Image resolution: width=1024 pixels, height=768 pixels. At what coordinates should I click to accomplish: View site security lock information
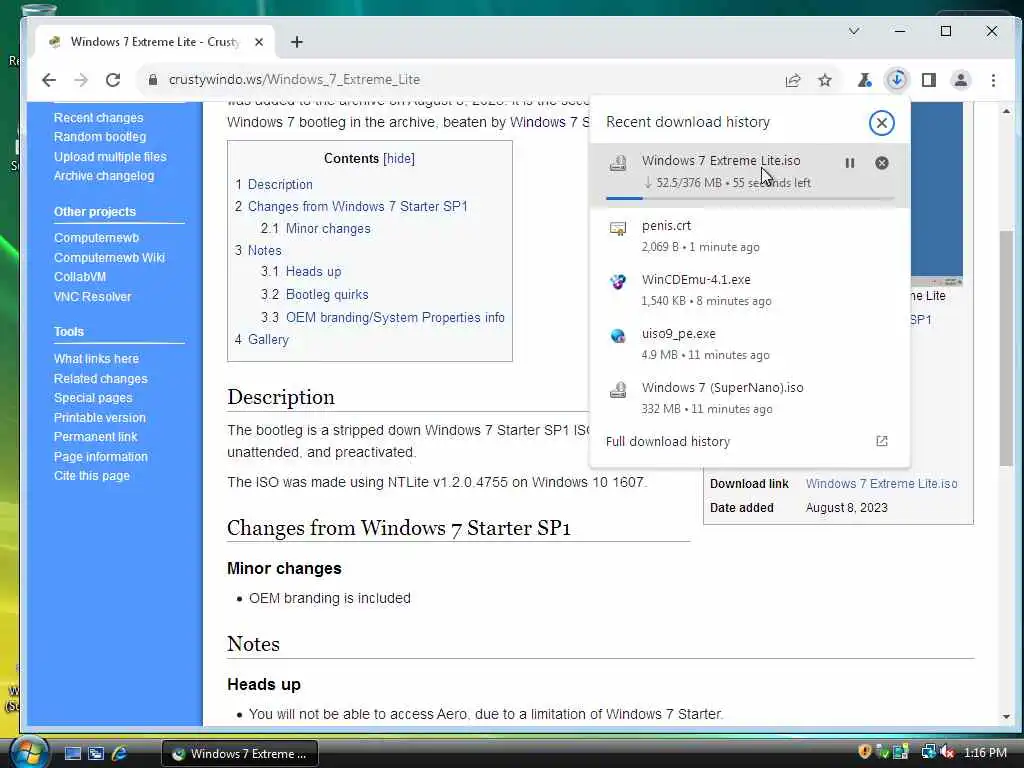point(153,80)
